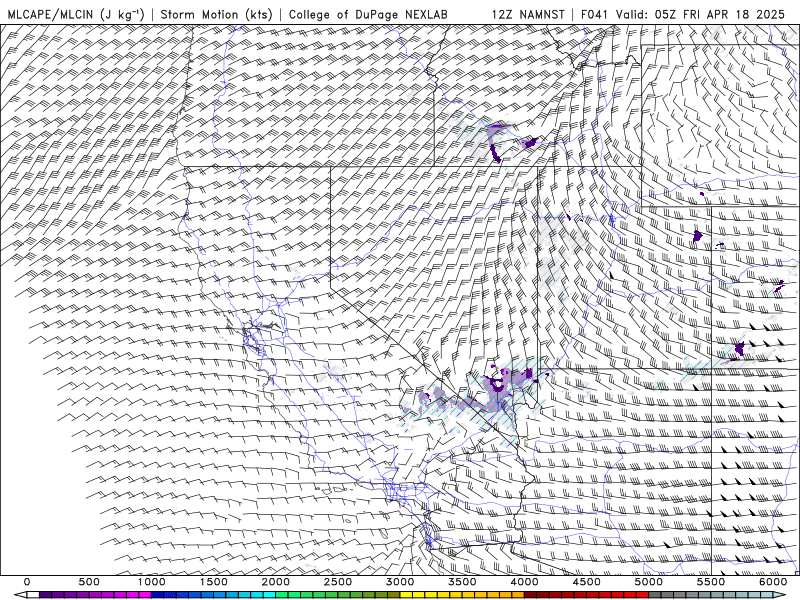The image size is (800, 600).
Task: Click the 500 label on the color scale
Action: [89, 582]
